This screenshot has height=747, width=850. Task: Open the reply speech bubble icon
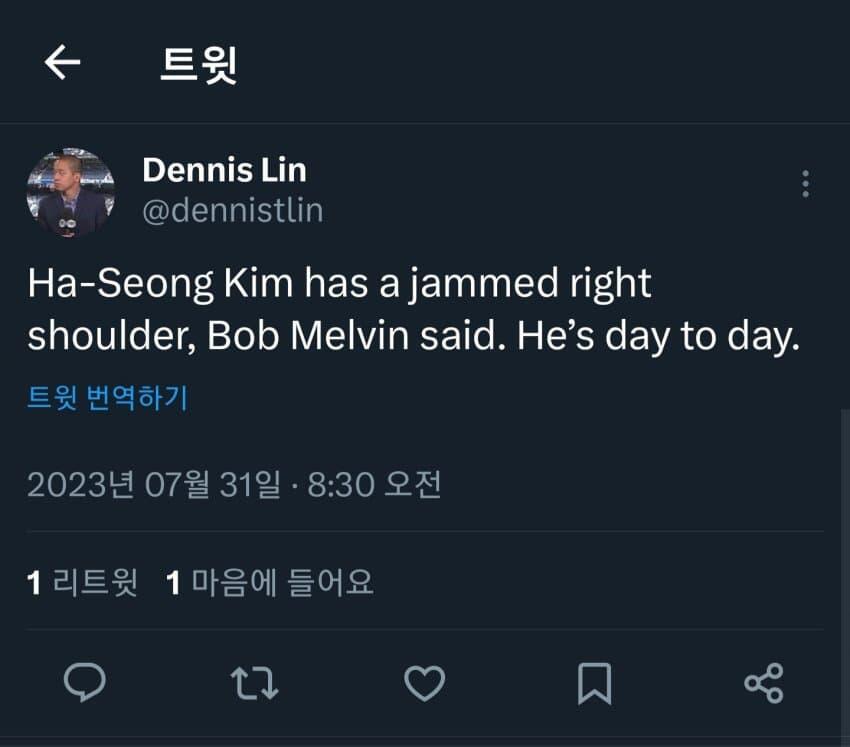[85, 683]
